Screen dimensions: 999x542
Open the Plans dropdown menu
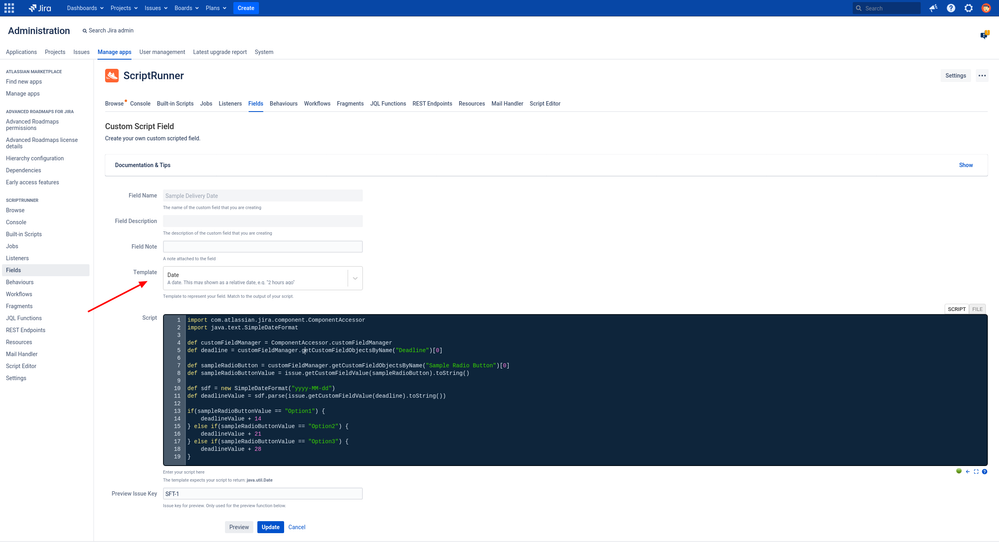click(215, 8)
